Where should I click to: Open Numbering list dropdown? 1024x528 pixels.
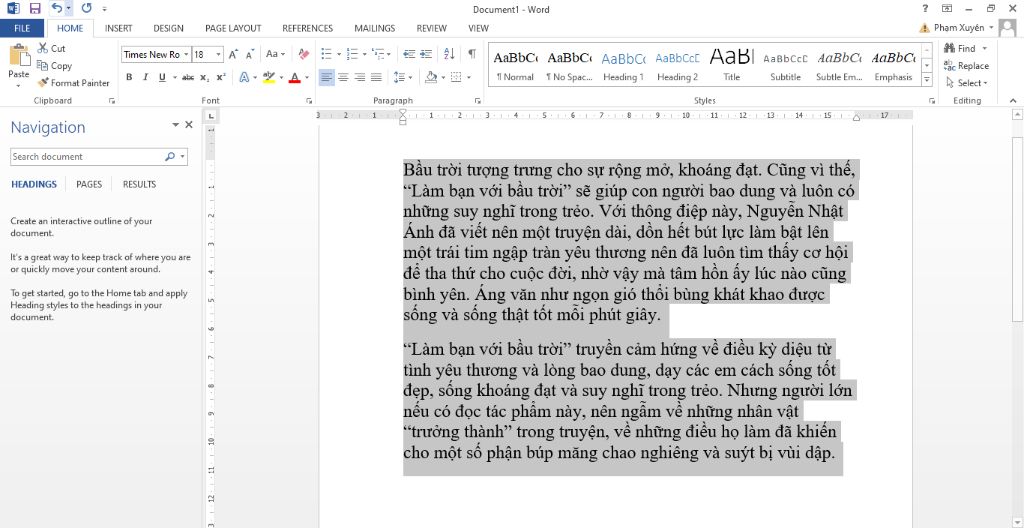(x=363, y=54)
